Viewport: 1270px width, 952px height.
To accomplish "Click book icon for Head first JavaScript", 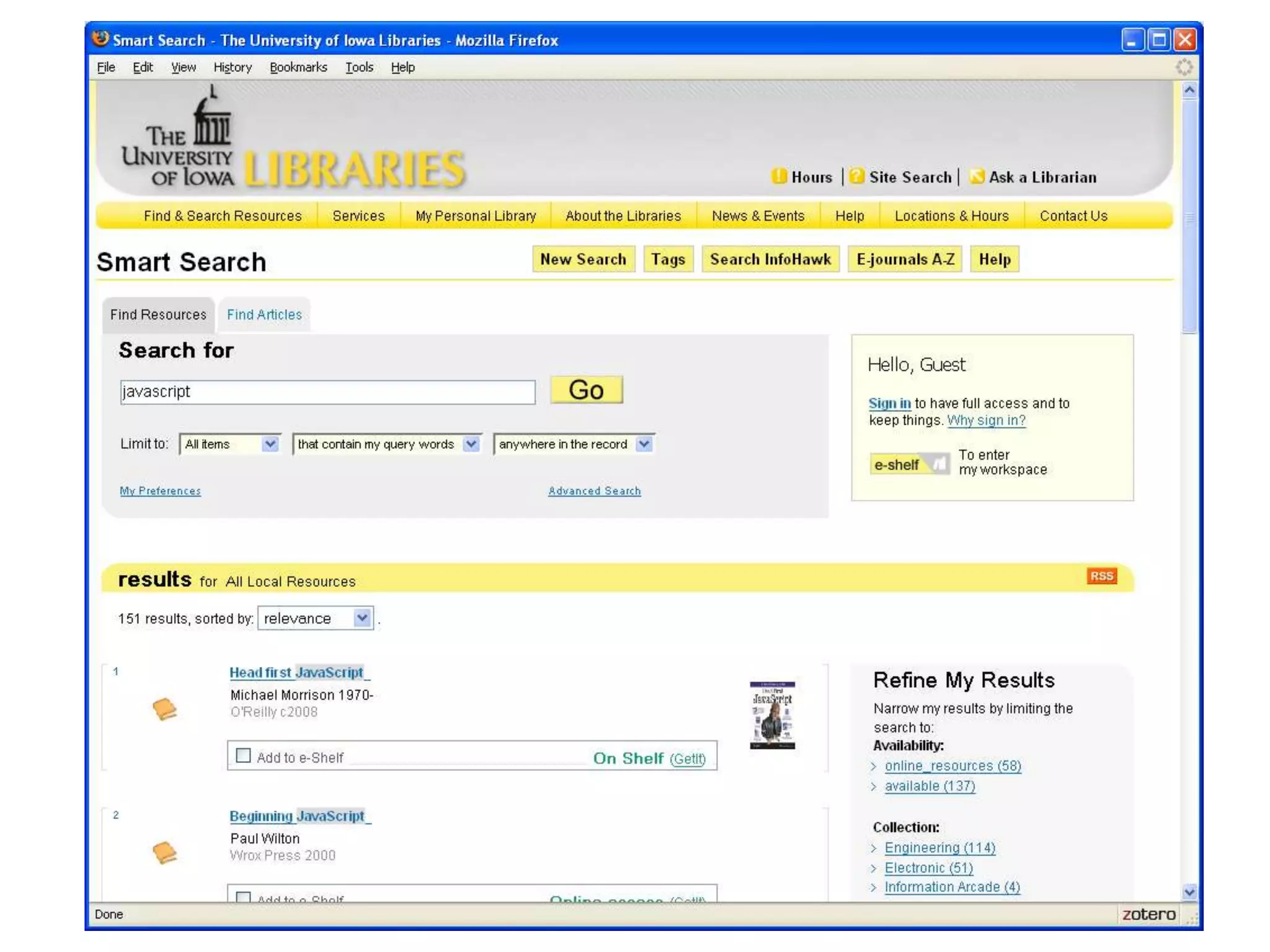I will click(x=164, y=709).
